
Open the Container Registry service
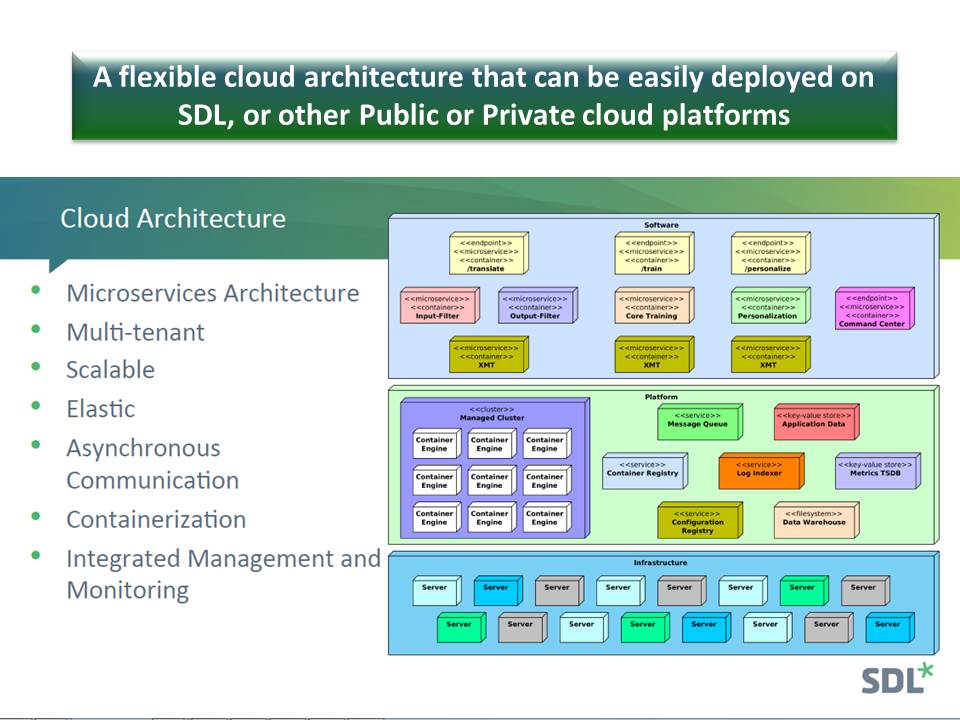(643, 470)
